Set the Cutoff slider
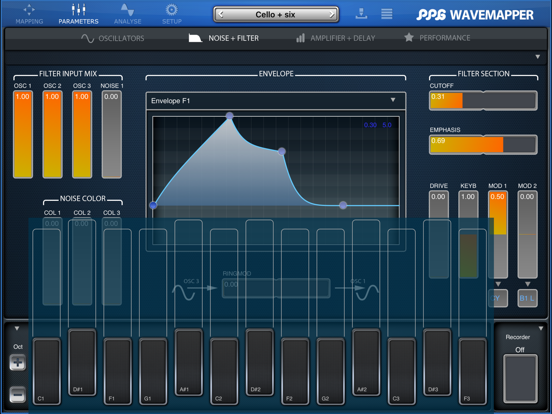552x414 pixels. pos(483,101)
